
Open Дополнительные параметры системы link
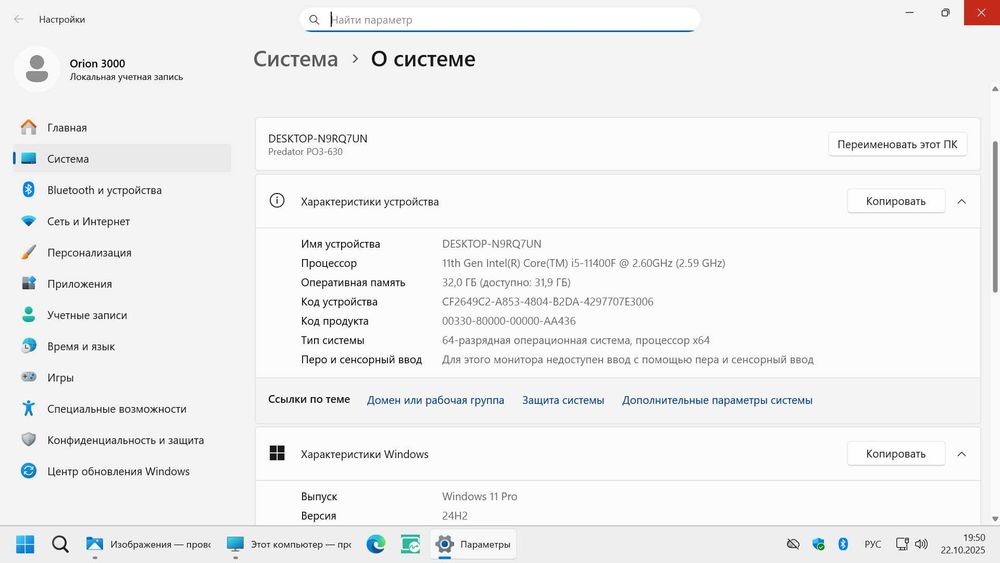click(717, 400)
